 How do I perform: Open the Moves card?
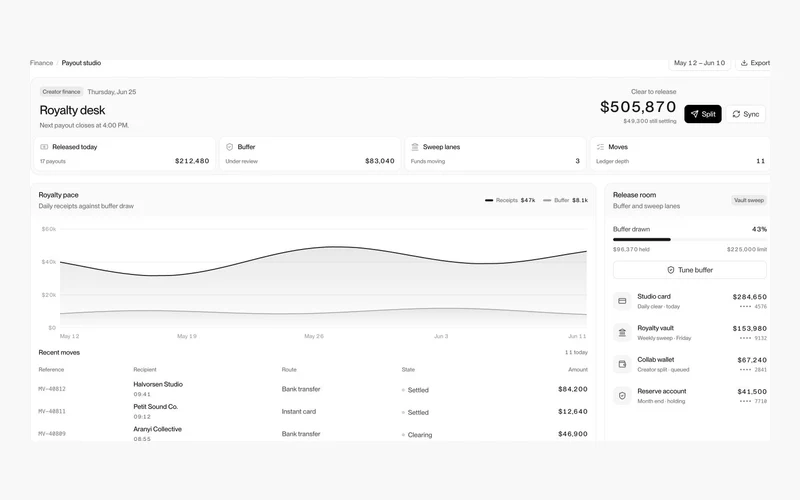pyautogui.click(x=681, y=154)
